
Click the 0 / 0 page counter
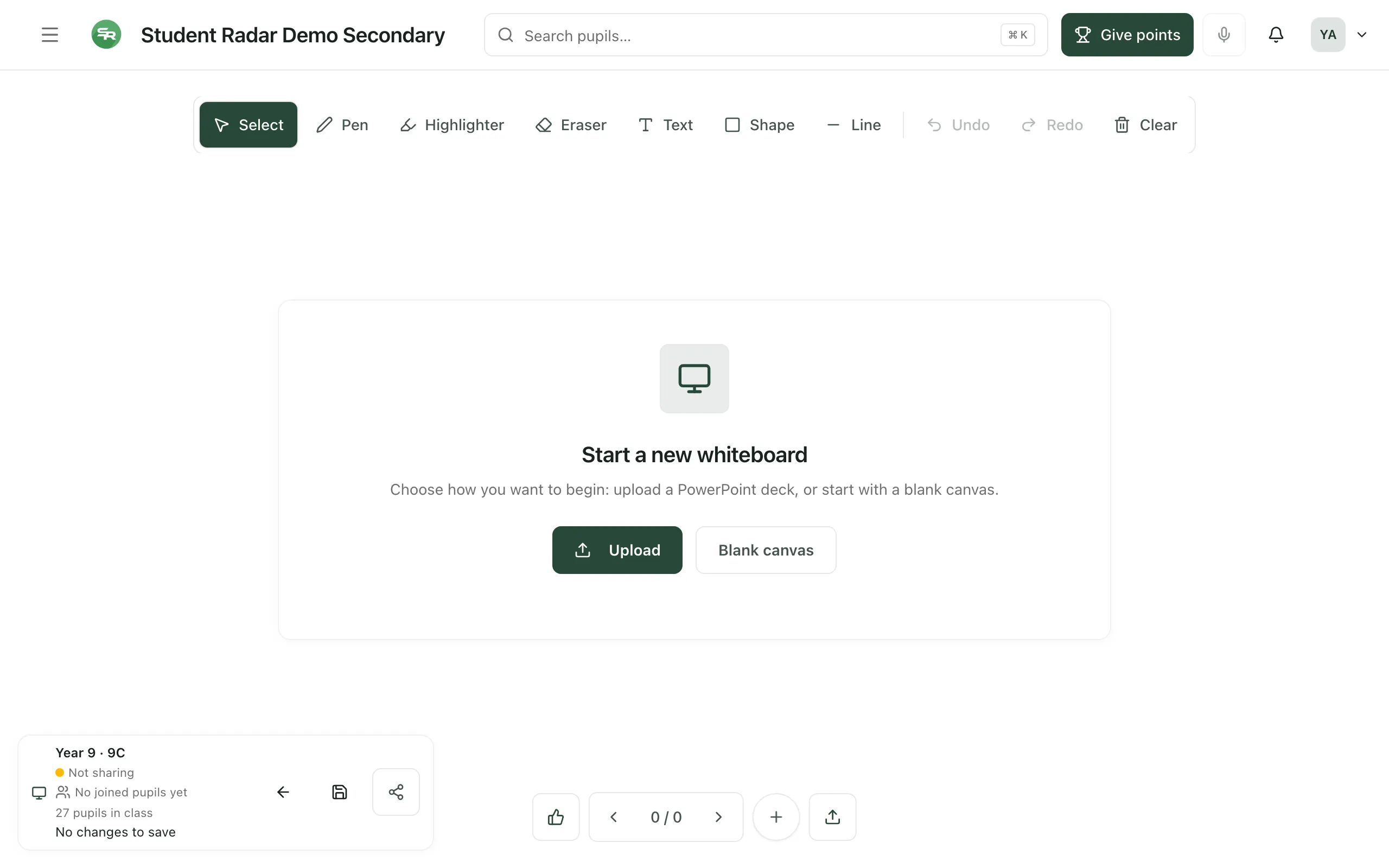pyautogui.click(x=666, y=817)
